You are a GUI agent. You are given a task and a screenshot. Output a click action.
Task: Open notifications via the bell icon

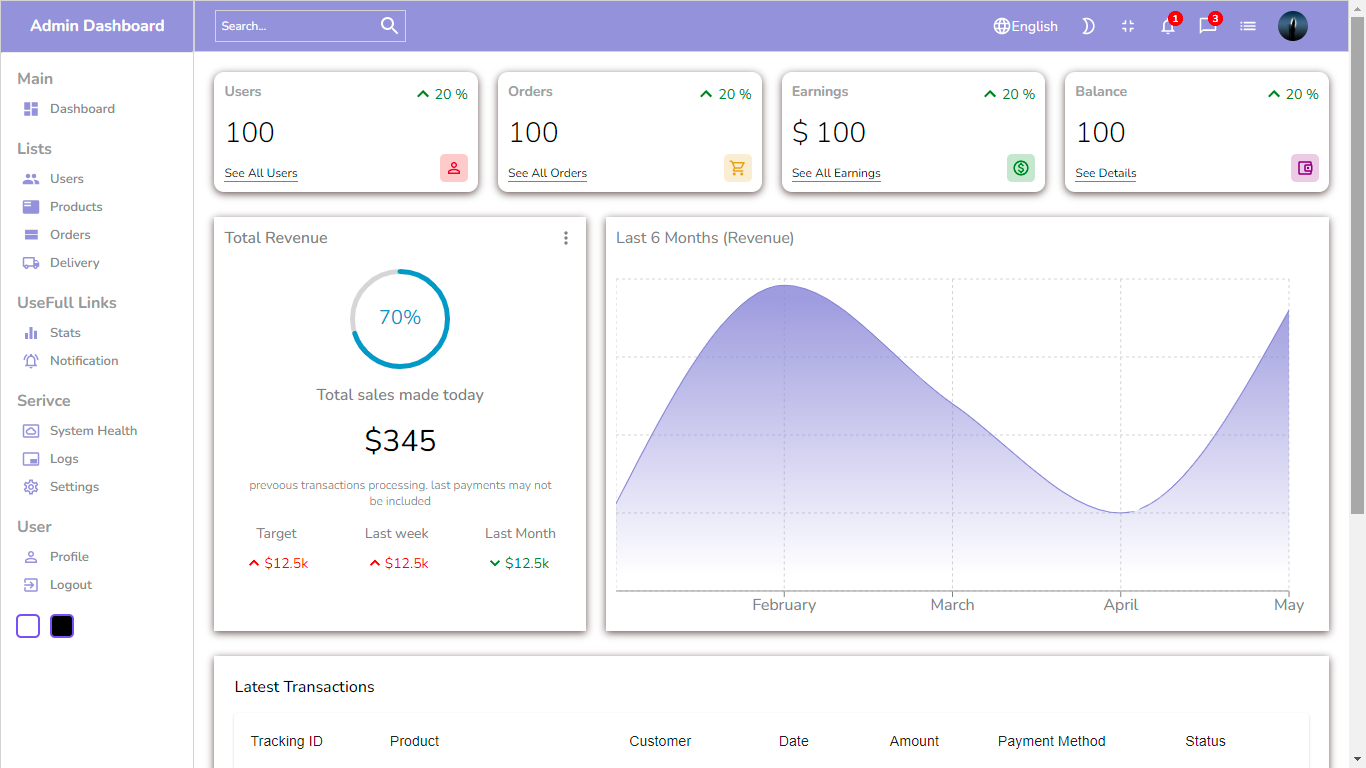1167,26
